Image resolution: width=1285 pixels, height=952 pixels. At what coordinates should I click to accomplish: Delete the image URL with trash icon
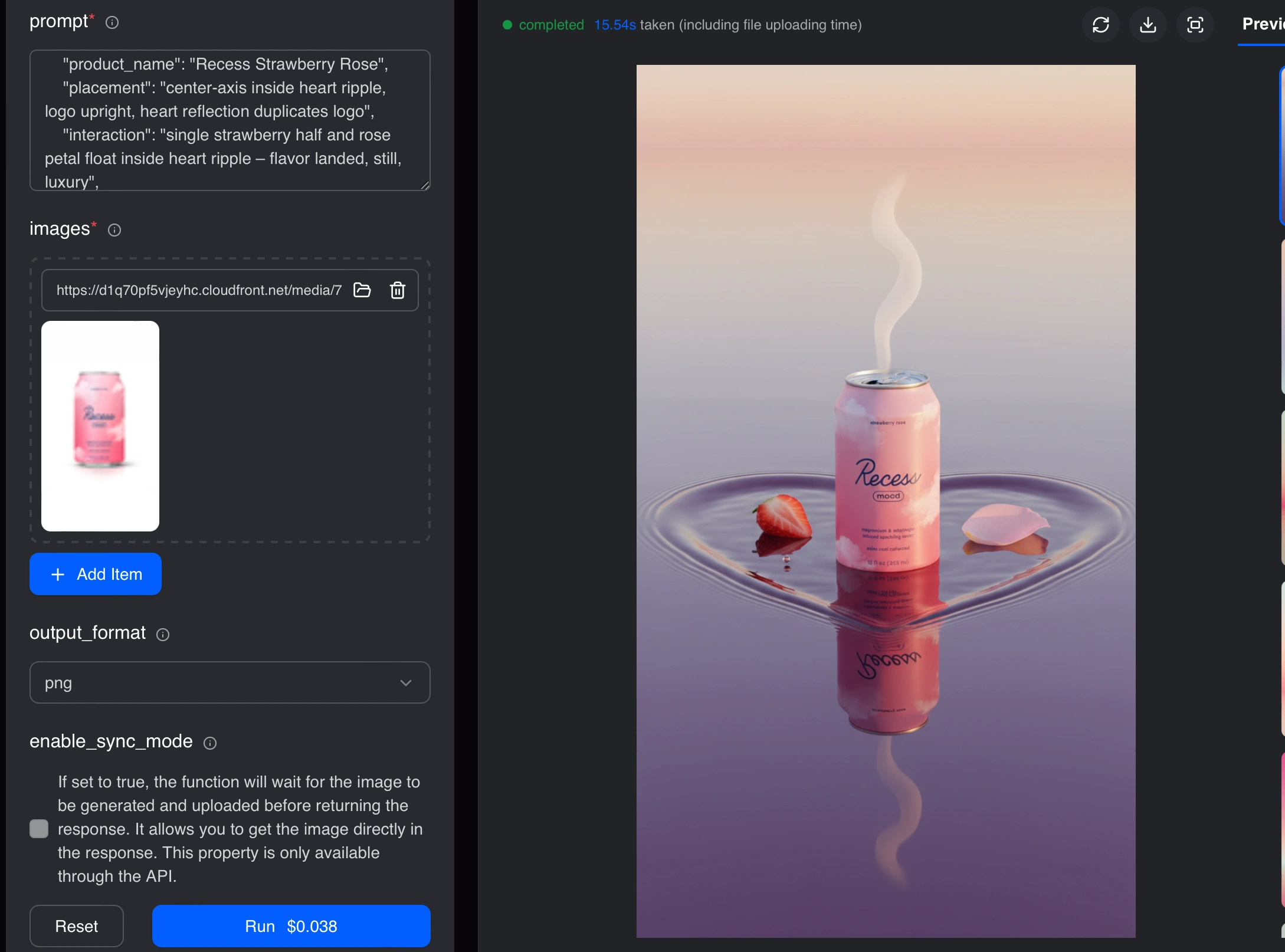(398, 290)
